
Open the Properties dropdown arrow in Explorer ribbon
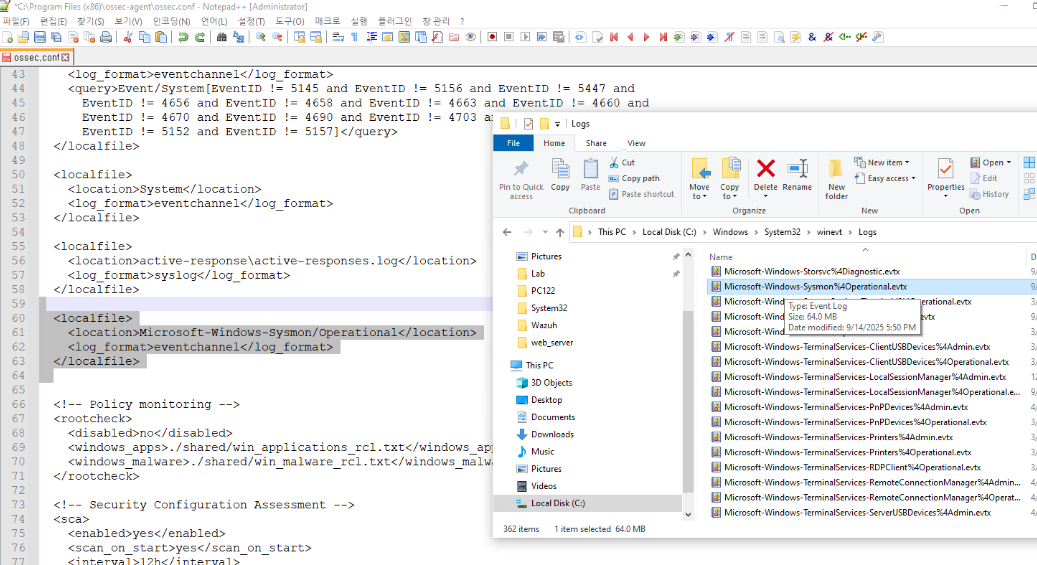946,196
